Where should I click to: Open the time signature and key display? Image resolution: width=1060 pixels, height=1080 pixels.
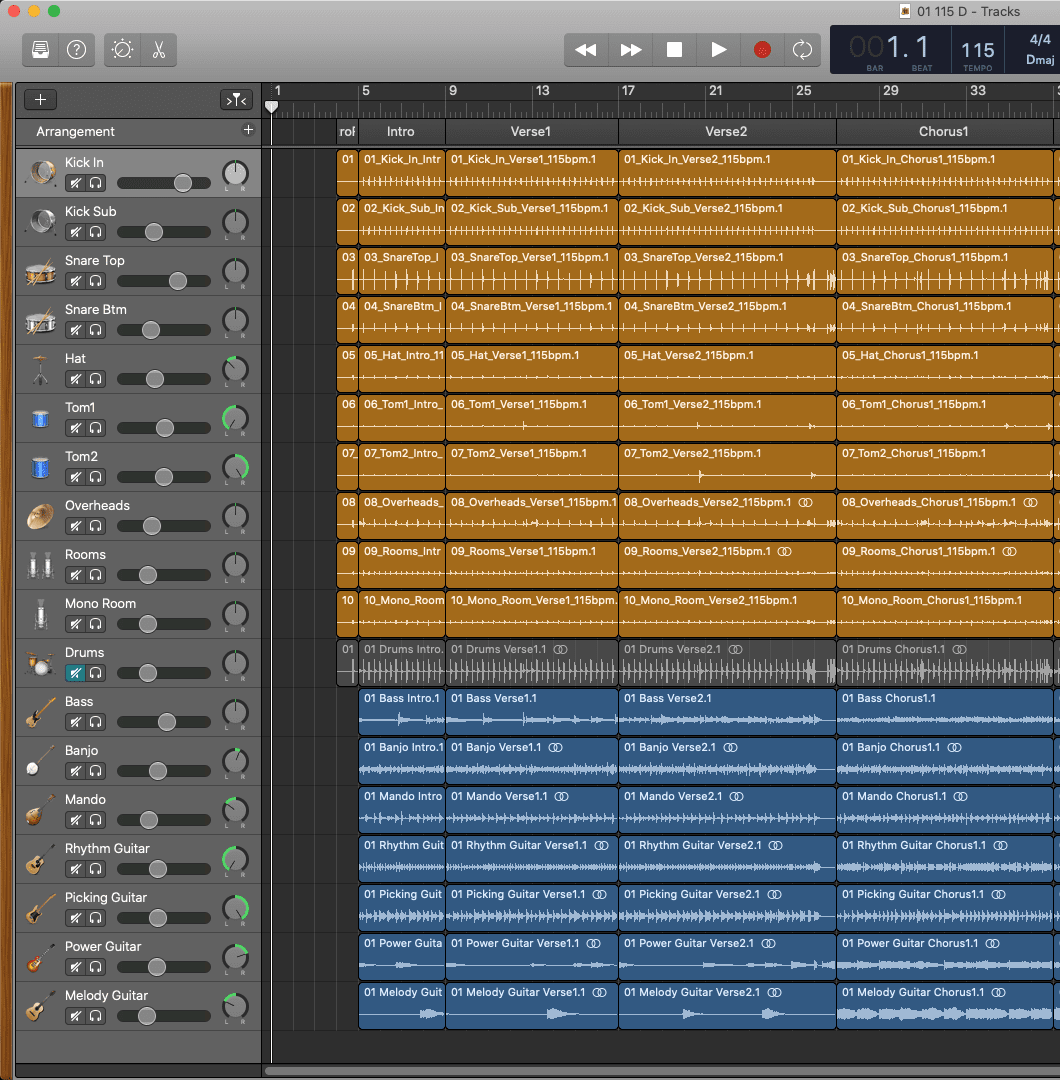[1039, 50]
